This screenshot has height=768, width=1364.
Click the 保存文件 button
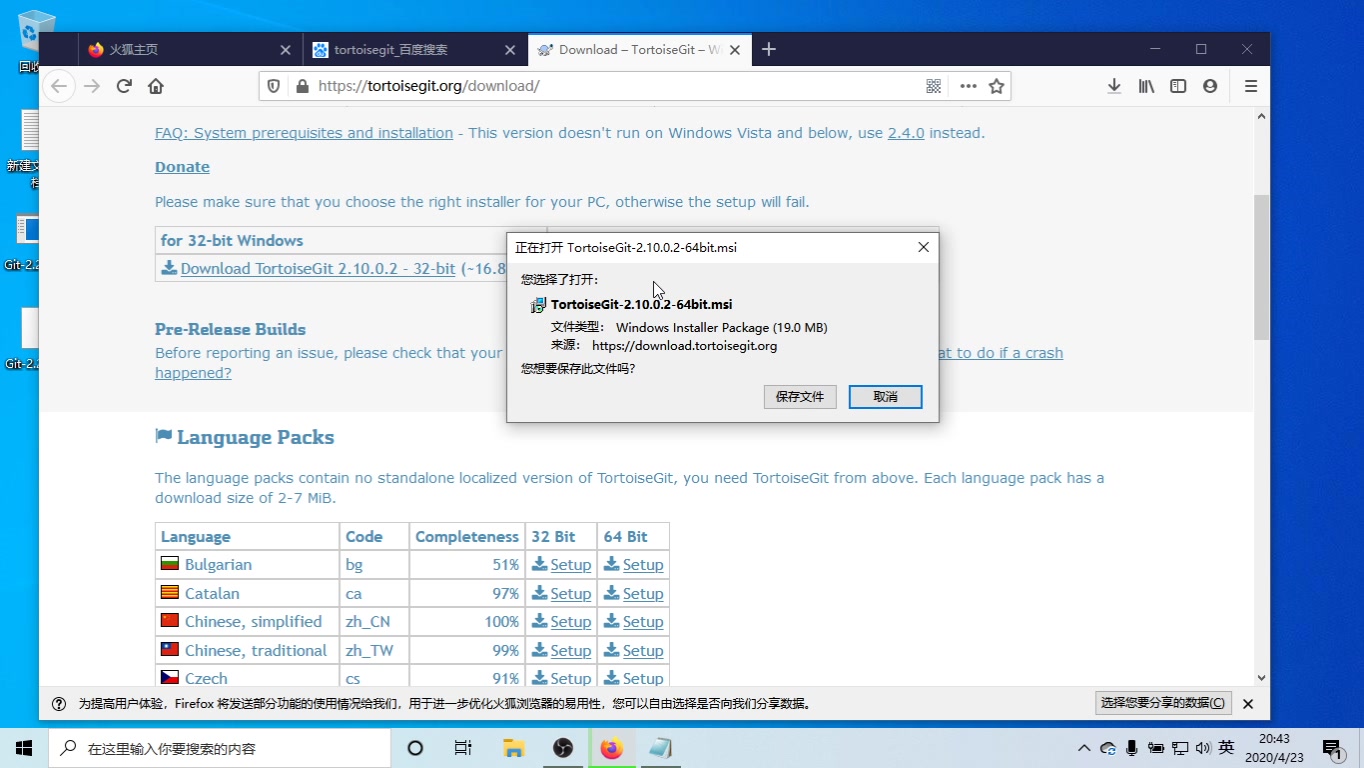pyautogui.click(x=800, y=397)
